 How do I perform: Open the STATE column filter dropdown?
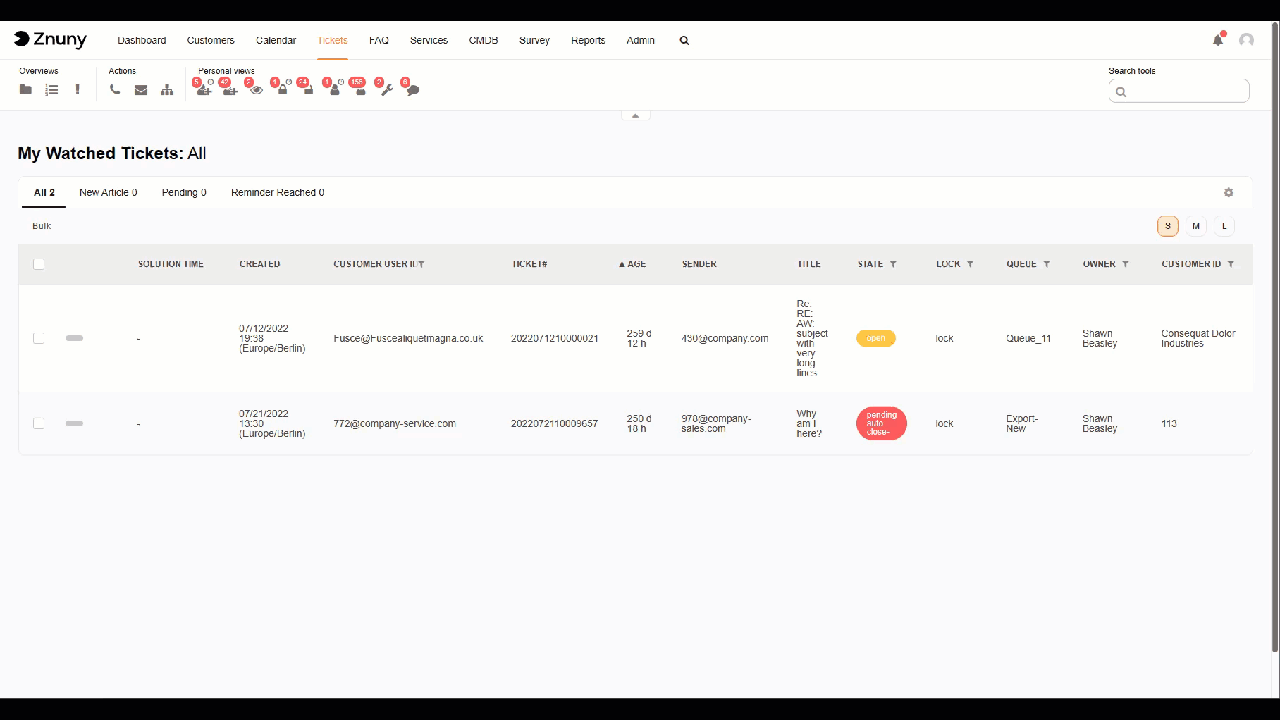891,264
